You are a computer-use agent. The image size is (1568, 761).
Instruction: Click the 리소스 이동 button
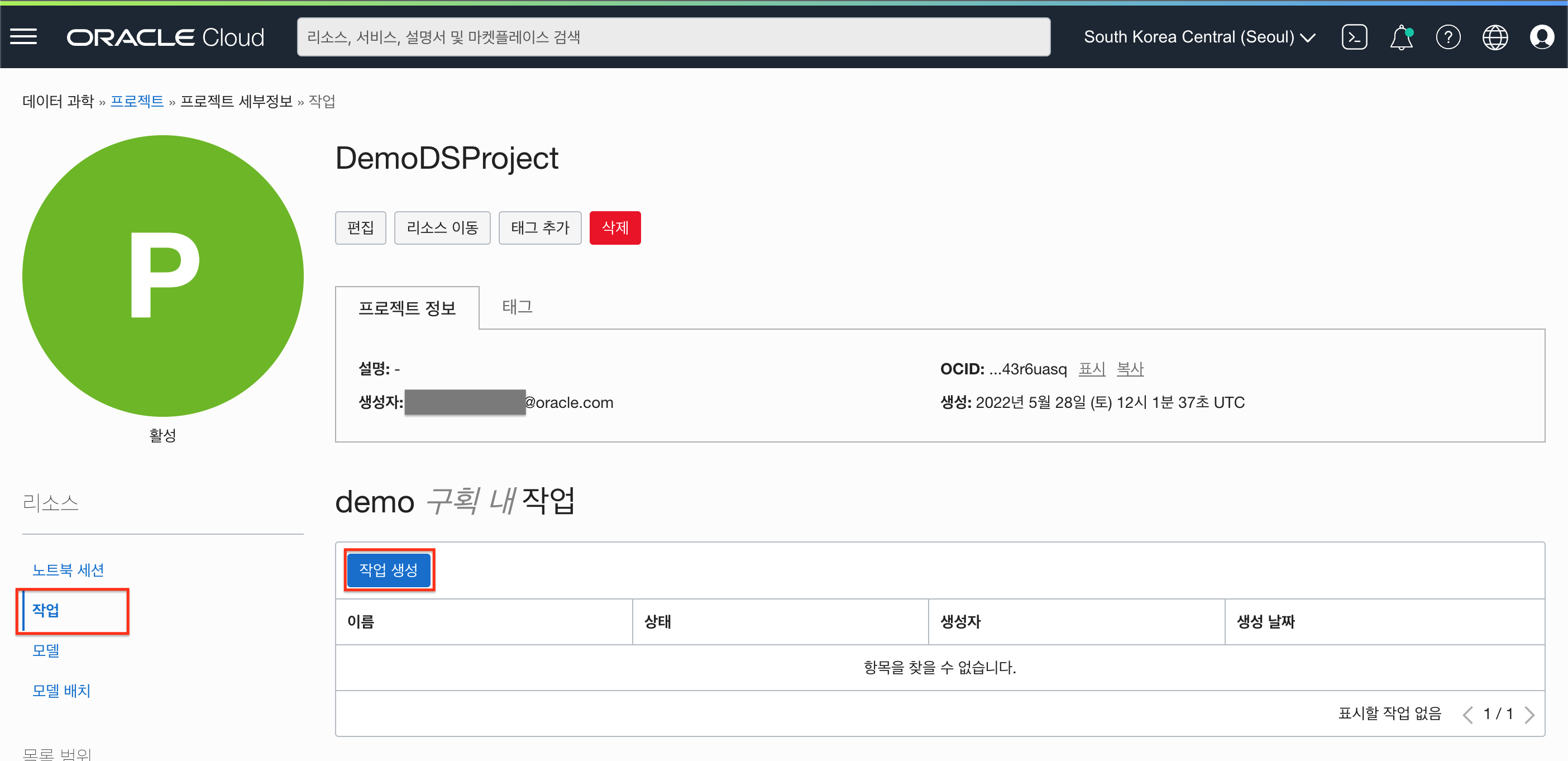pyautogui.click(x=442, y=228)
